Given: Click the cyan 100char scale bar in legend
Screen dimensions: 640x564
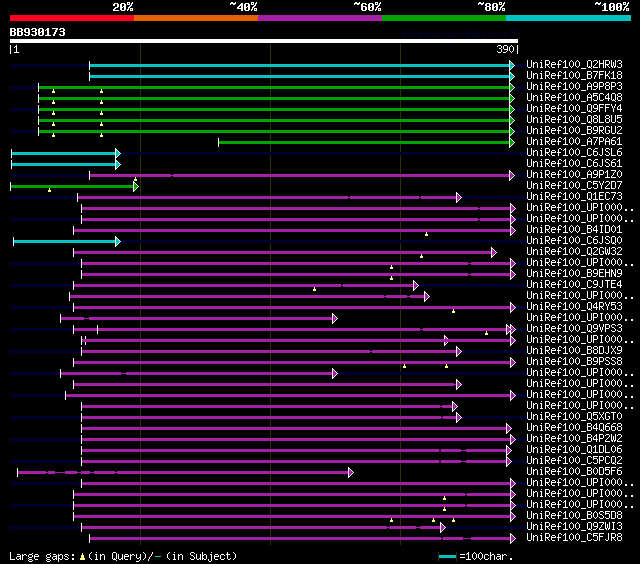Looking at the screenshot, I should (x=447, y=556).
